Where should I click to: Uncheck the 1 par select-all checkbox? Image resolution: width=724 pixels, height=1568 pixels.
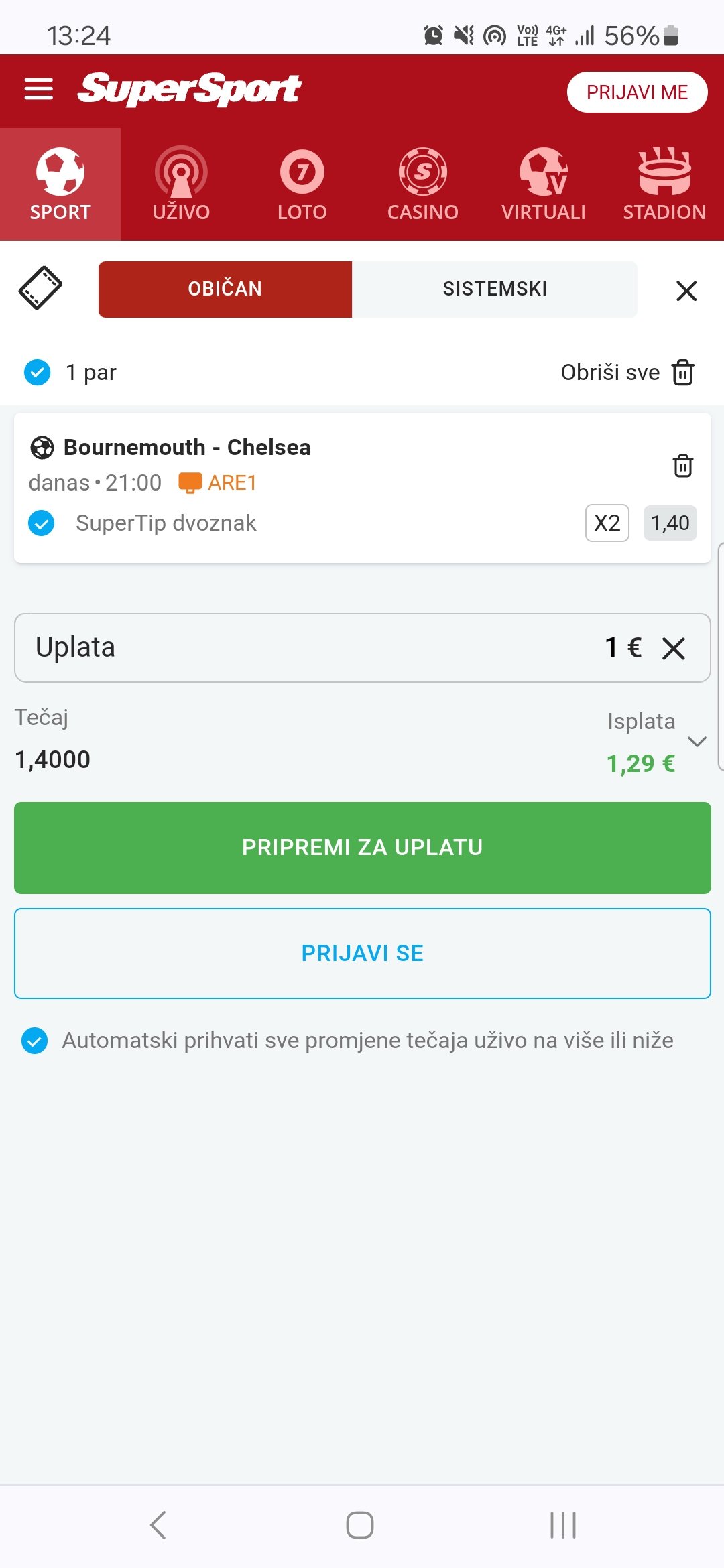click(x=38, y=372)
